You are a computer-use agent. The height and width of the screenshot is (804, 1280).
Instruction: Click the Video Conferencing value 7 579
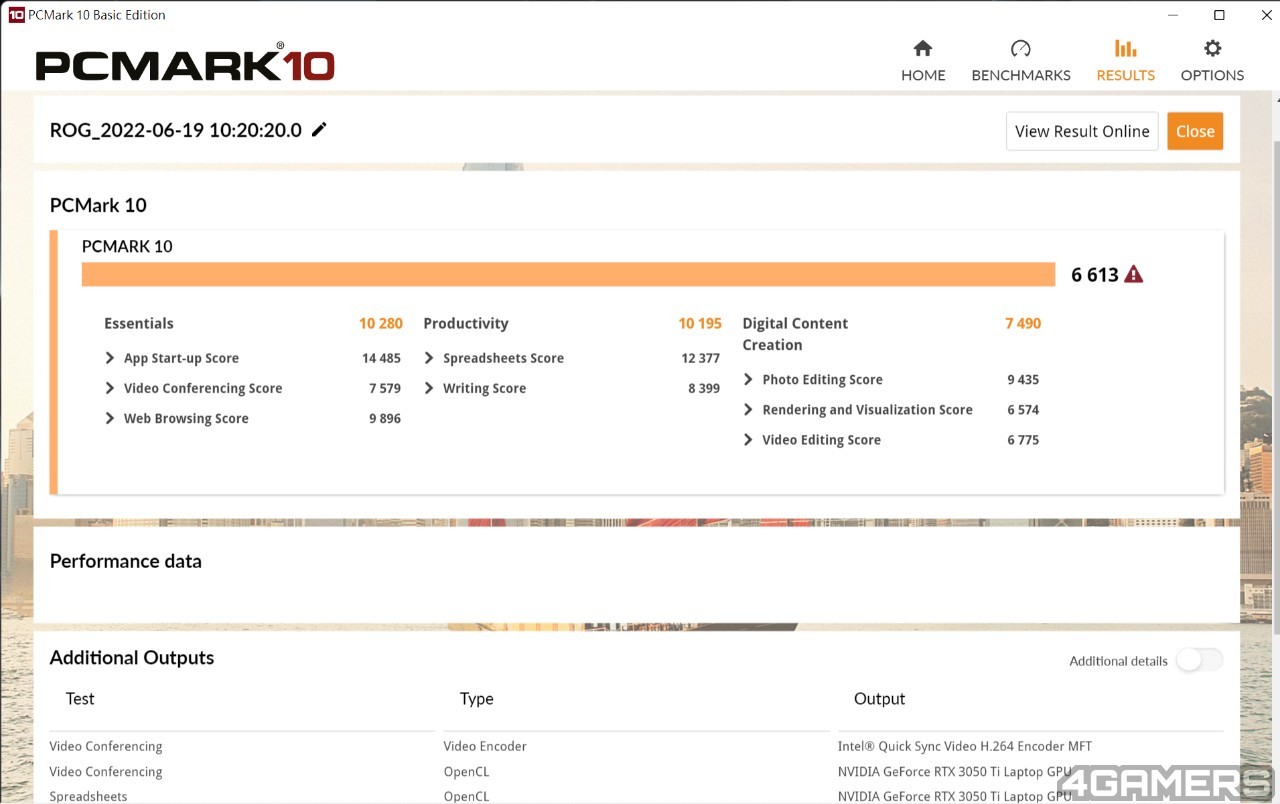coord(385,388)
